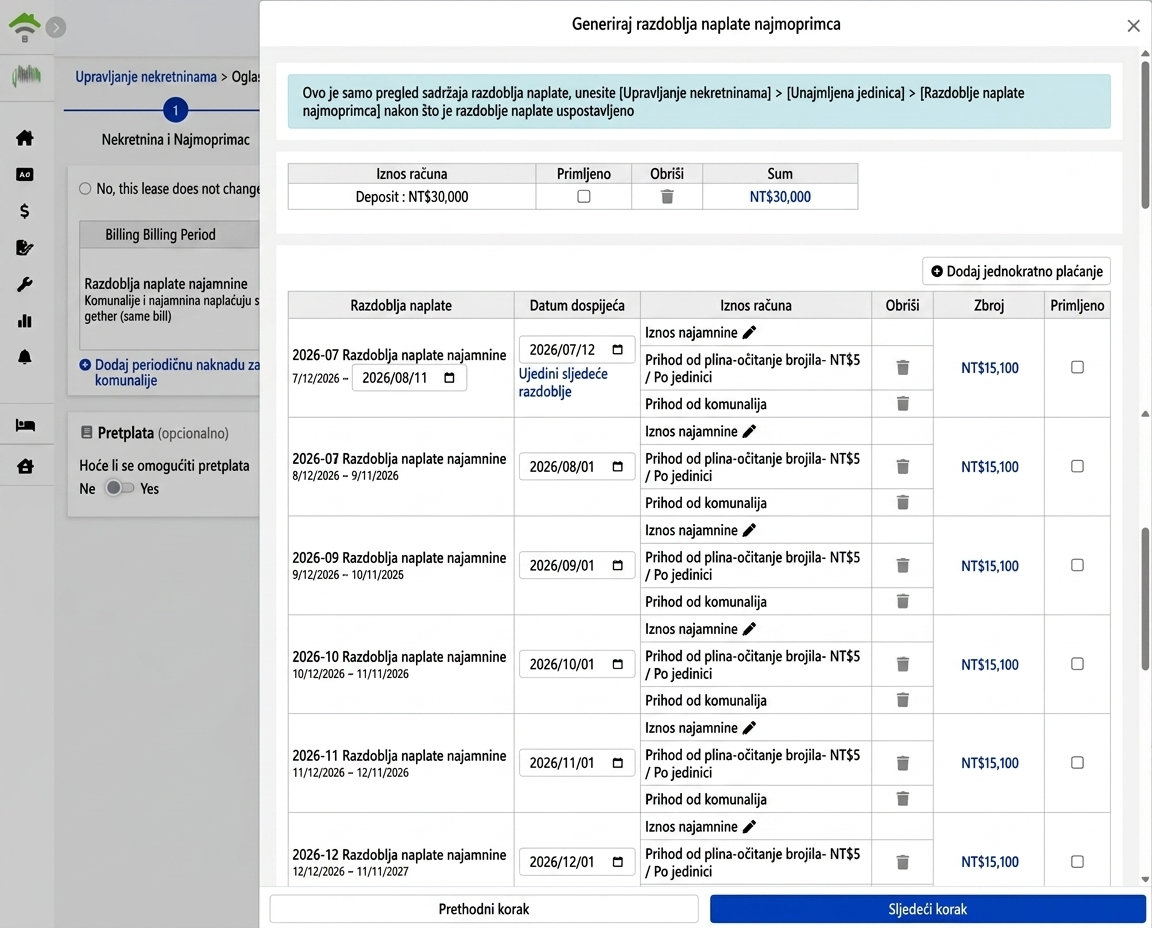1152x928 pixels.
Task: Open calendar for due date 2026/08/01
Action: [x=617, y=467]
